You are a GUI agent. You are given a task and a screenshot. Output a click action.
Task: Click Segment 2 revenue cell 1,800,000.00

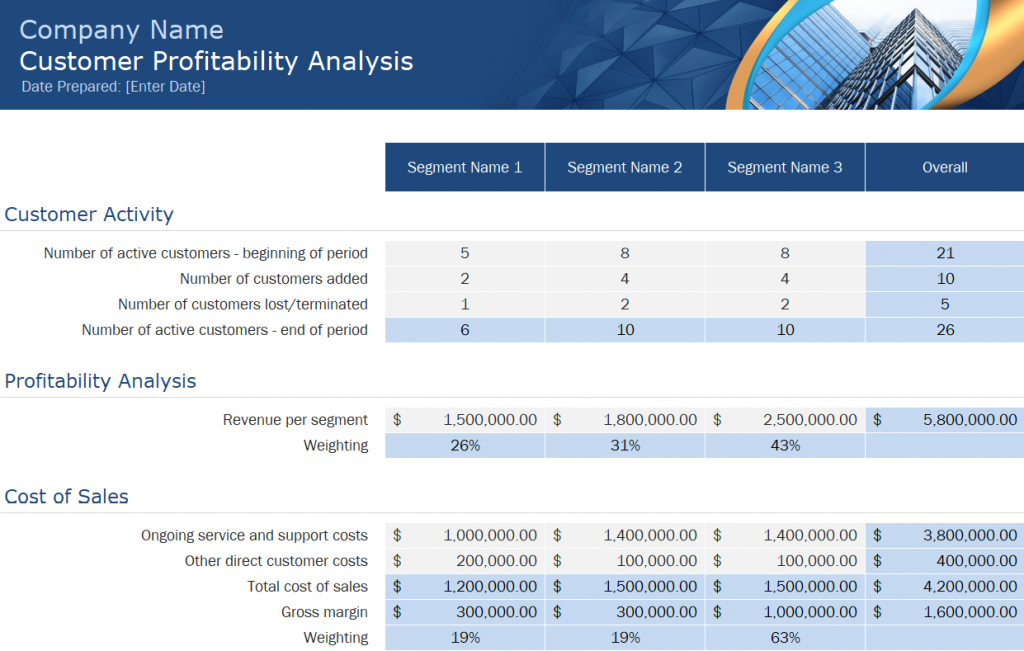(x=625, y=420)
